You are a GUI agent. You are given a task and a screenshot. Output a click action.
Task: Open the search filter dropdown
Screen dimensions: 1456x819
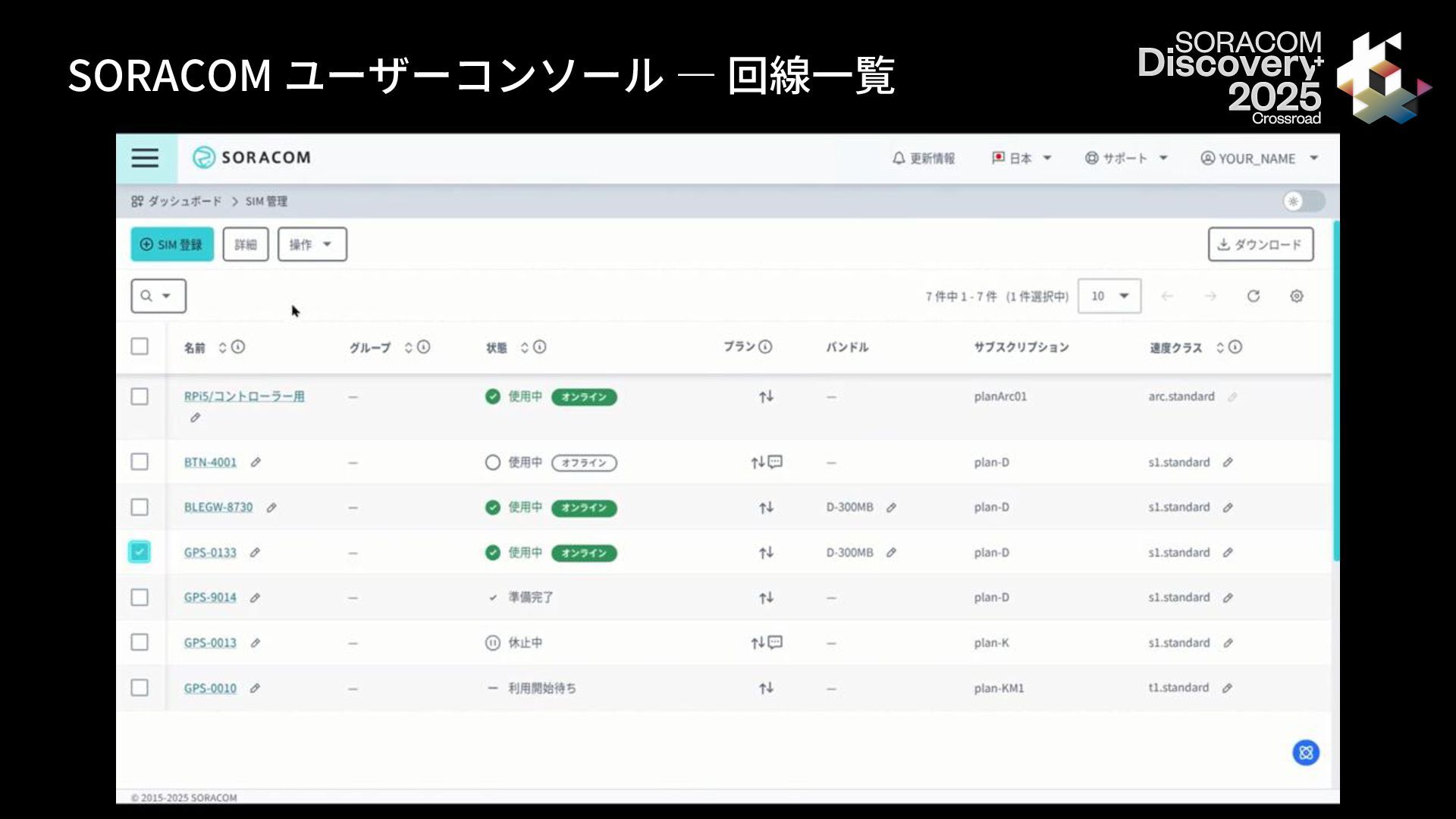(x=158, y=296)
